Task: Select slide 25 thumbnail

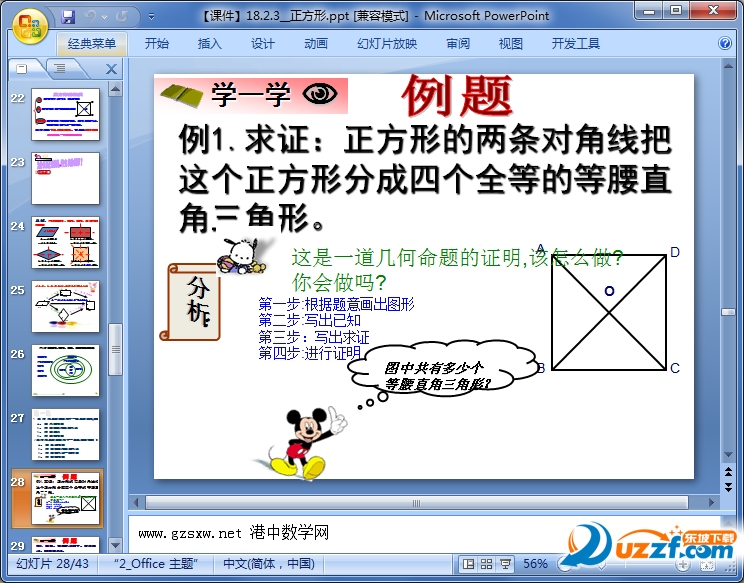Action: coord(65,306)
